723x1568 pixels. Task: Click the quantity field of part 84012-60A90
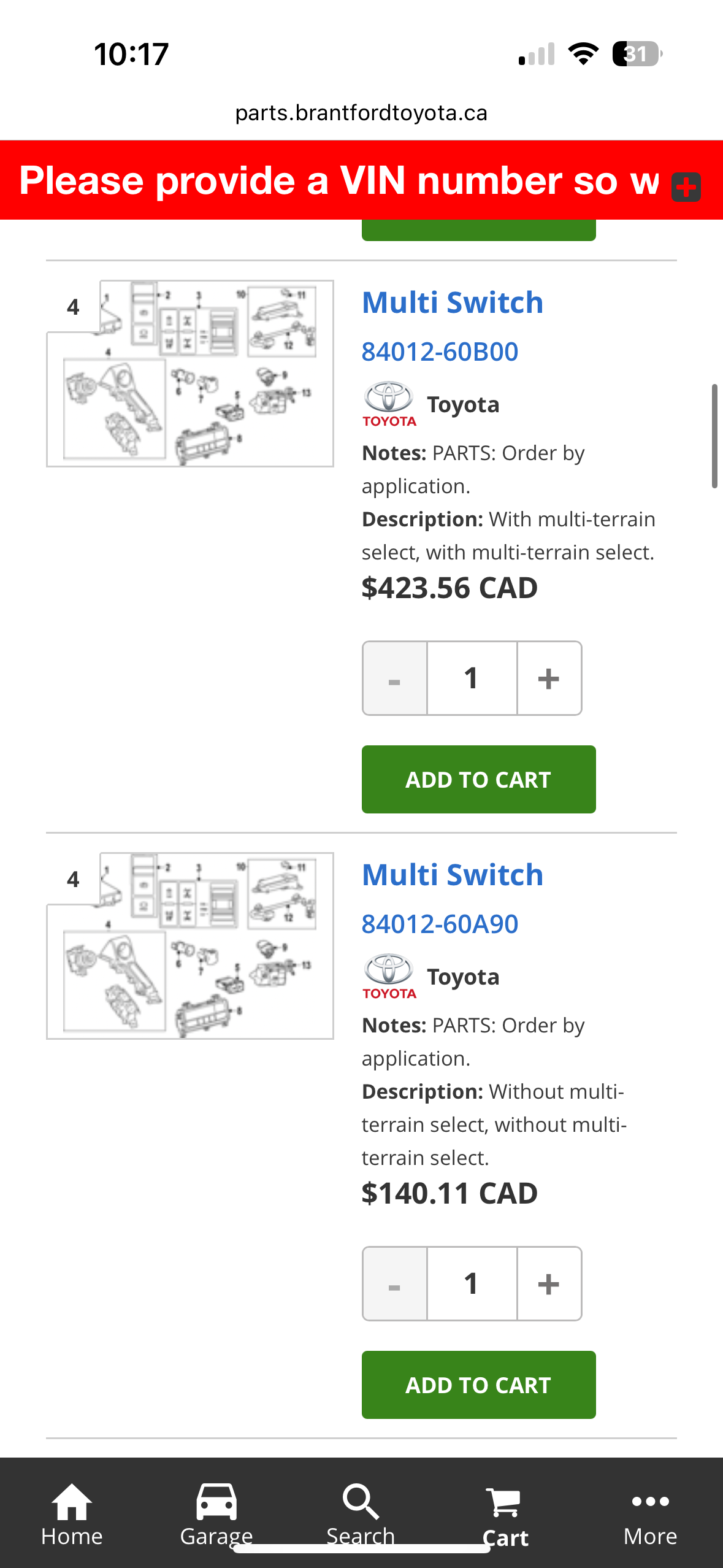pyautogui.click(x=472, y=1283)
